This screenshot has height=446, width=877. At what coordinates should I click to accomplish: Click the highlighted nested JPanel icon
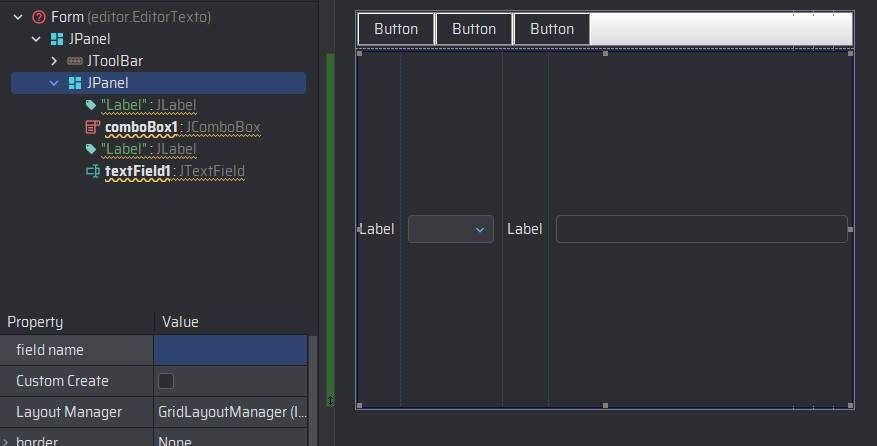coord(75,83)
